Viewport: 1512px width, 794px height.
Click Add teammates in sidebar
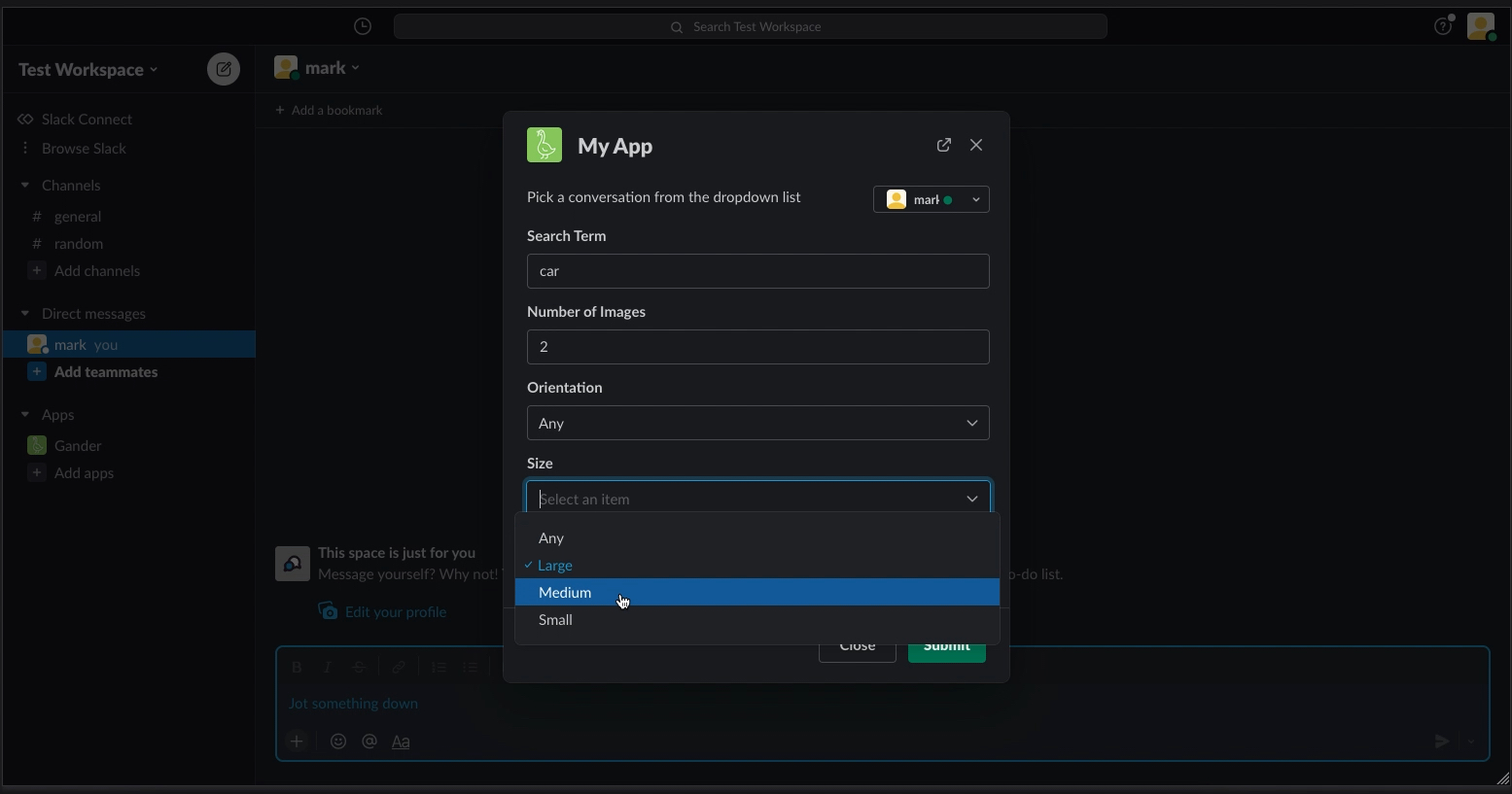106,371
